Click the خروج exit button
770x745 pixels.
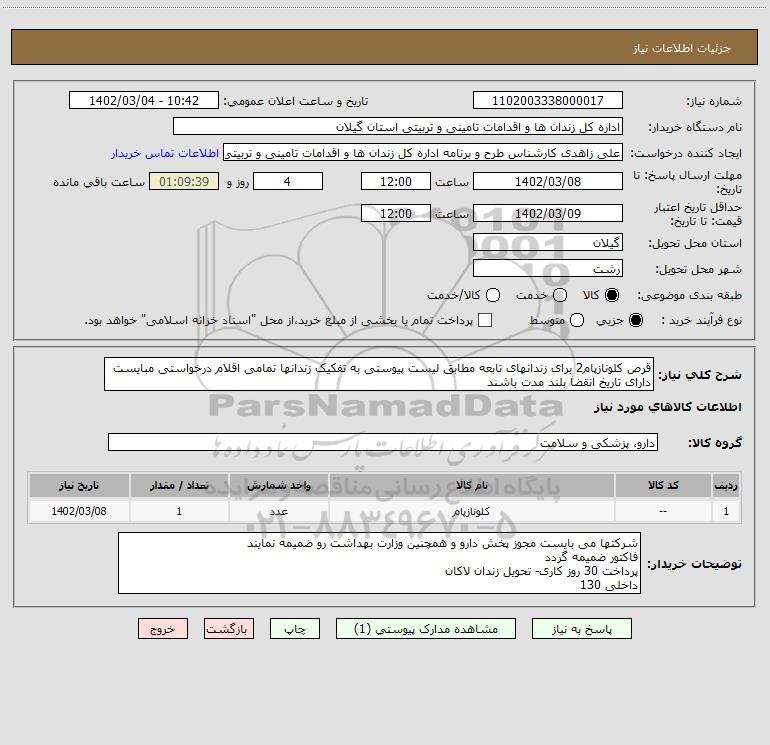[163, 629]
